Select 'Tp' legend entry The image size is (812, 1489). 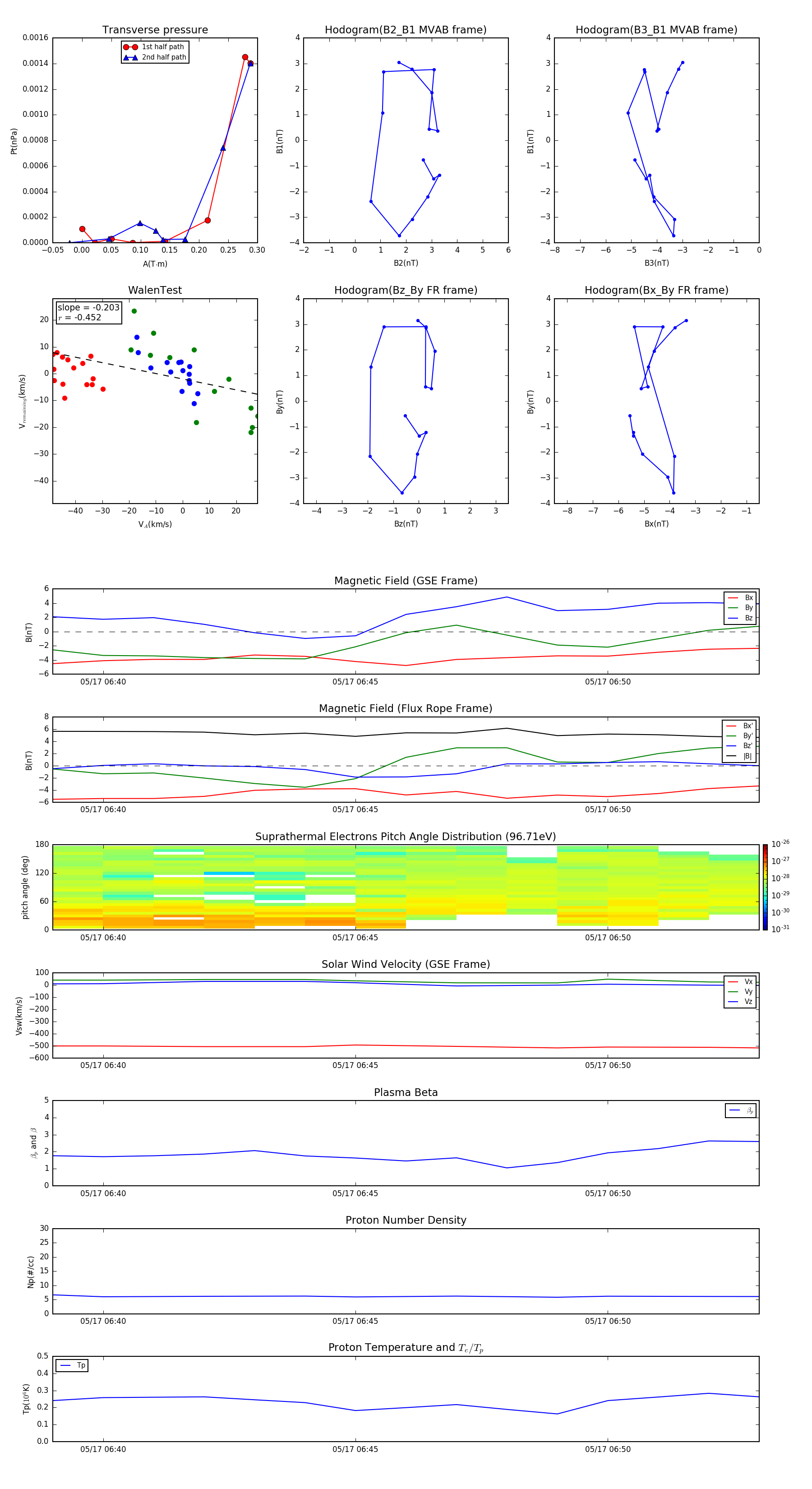[x=73, y=1365]
